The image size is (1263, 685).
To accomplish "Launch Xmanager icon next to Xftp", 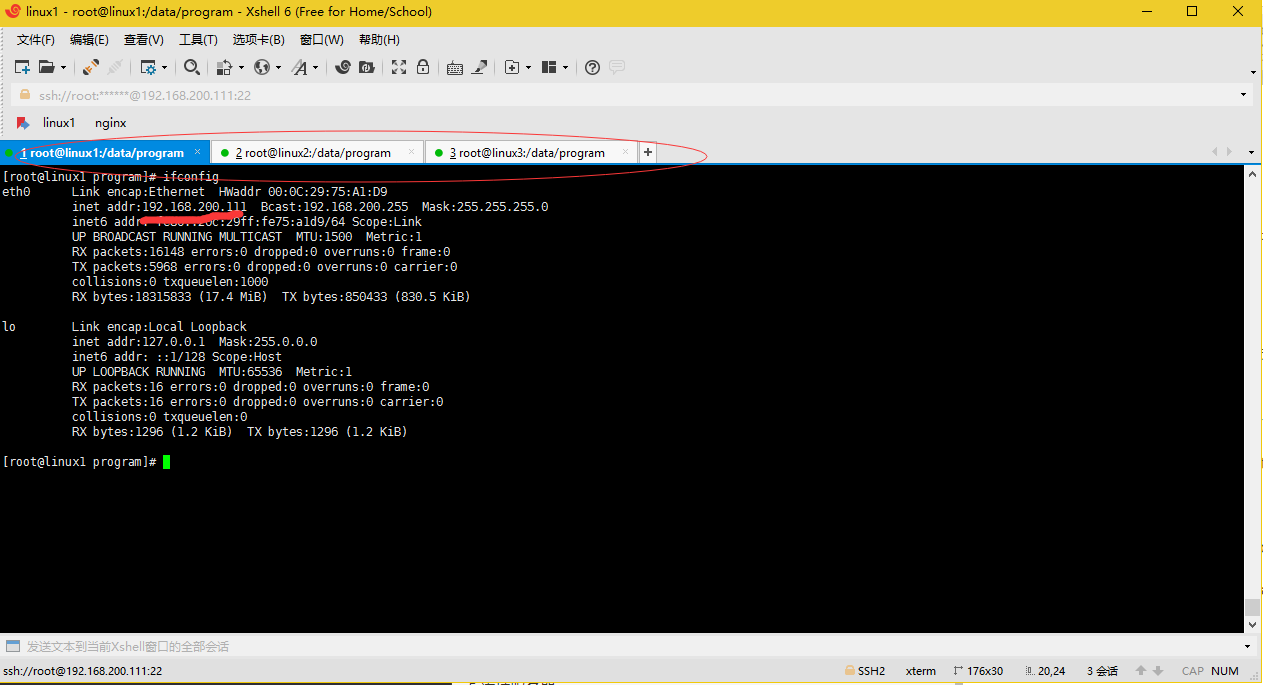I will pyautogui.click(x=367, y=67).
